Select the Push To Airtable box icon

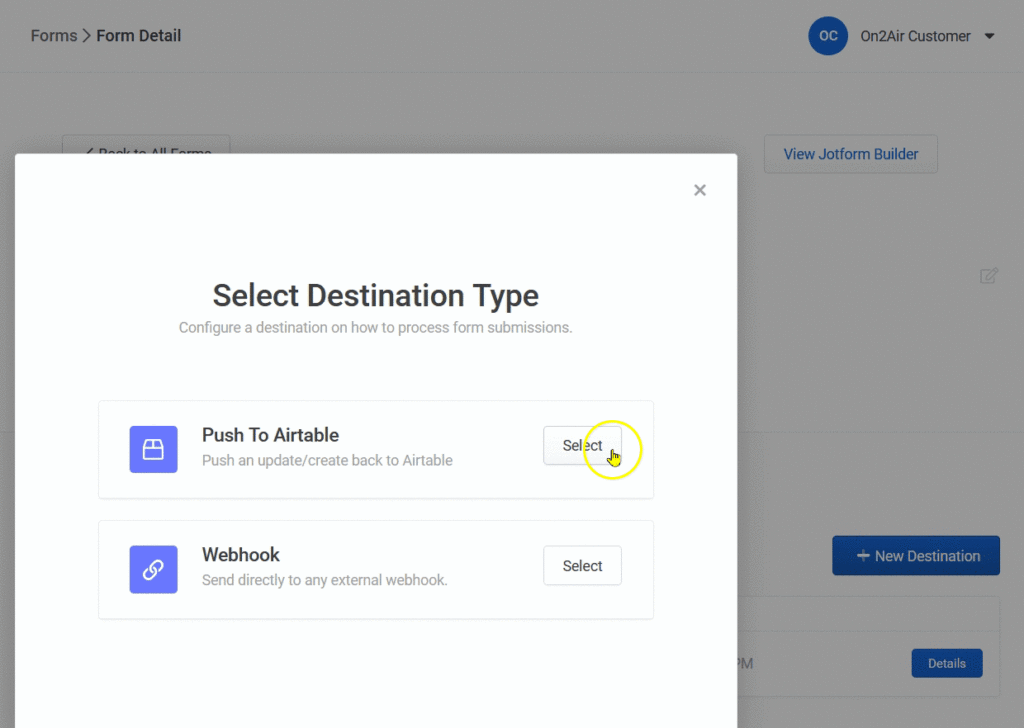[153, 450]
